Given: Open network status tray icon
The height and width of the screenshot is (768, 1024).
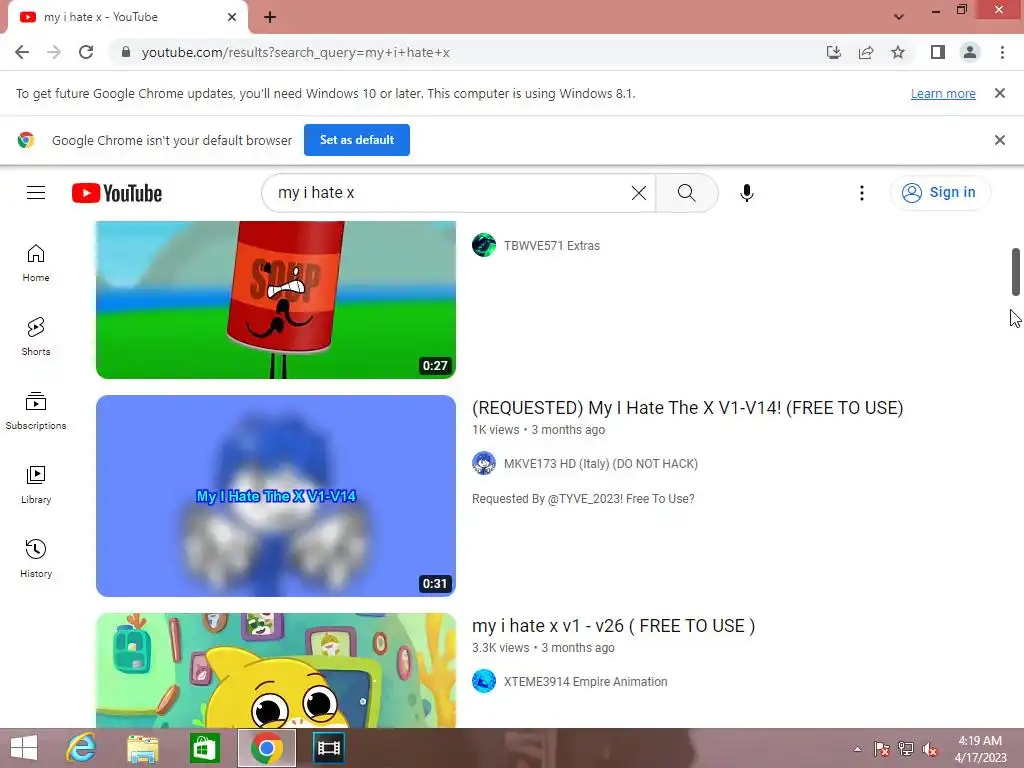Looking at the screenshot, I should [906, 749].
